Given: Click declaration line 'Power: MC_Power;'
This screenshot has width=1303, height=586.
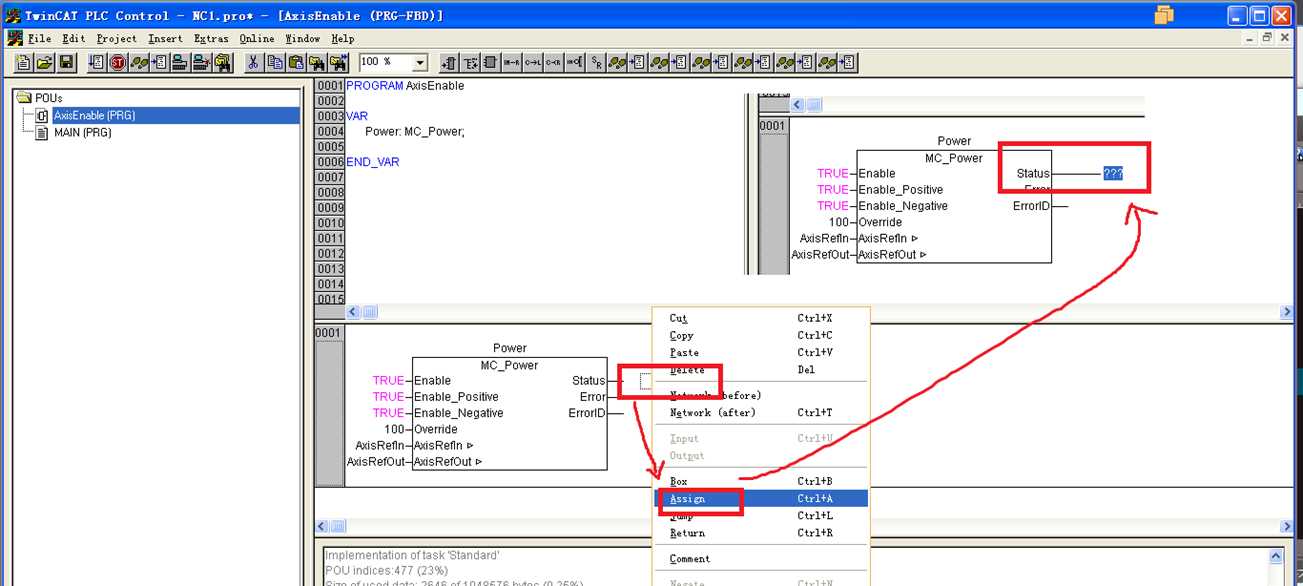Looking at the screenshot, I should pyautogui.click(x=415, y=131).
